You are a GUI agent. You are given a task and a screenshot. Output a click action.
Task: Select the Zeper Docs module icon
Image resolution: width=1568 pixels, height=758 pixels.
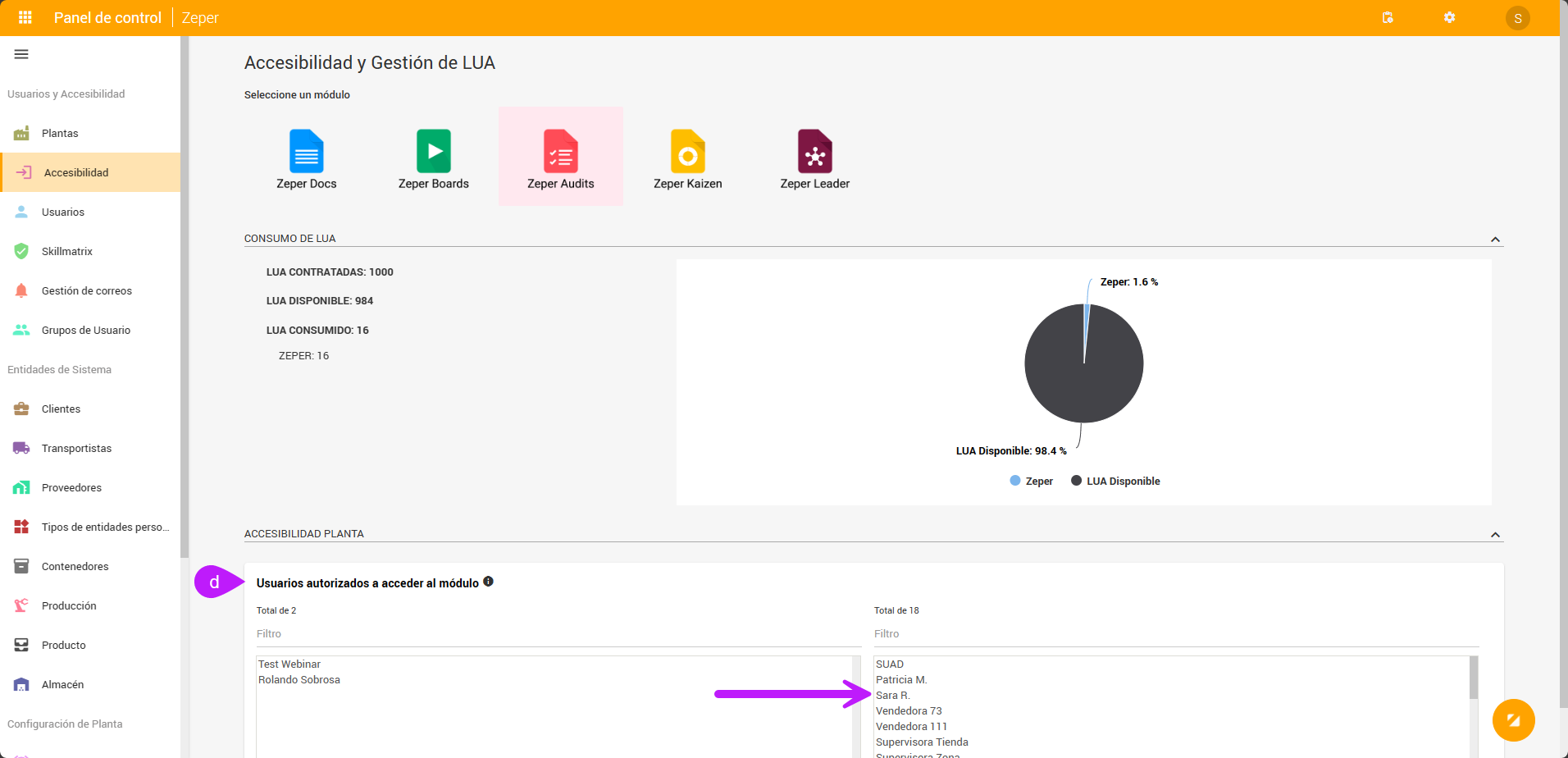[x=307, y=151]
